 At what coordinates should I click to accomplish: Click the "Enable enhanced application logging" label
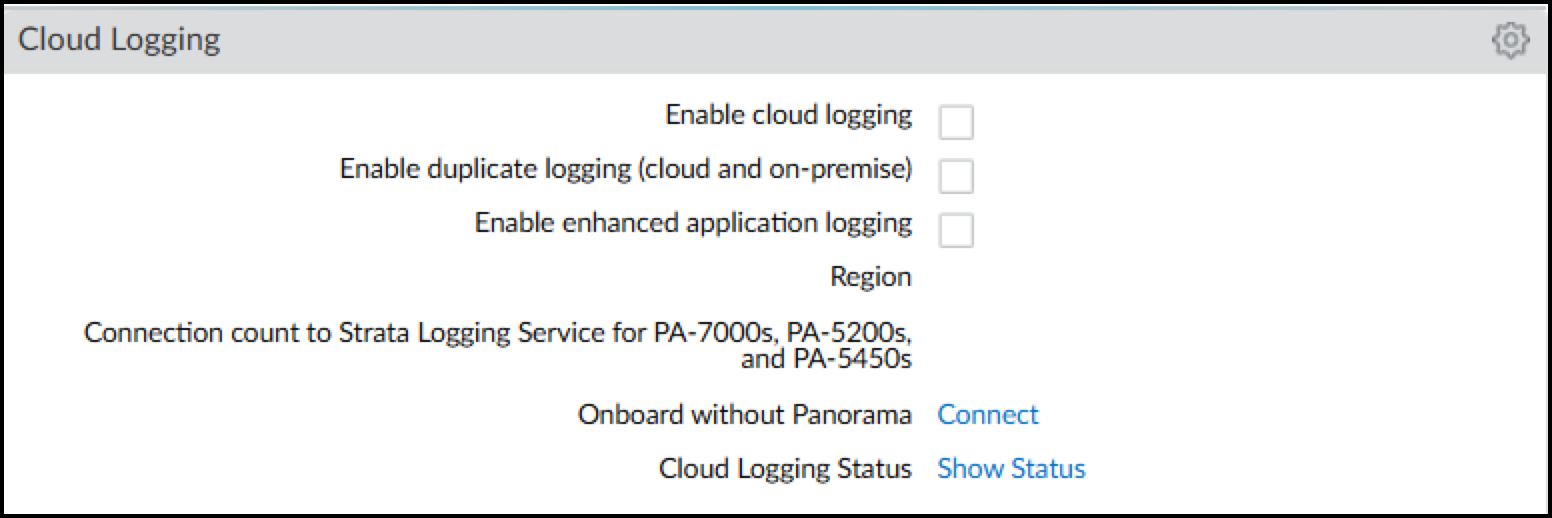coord(693,223)
